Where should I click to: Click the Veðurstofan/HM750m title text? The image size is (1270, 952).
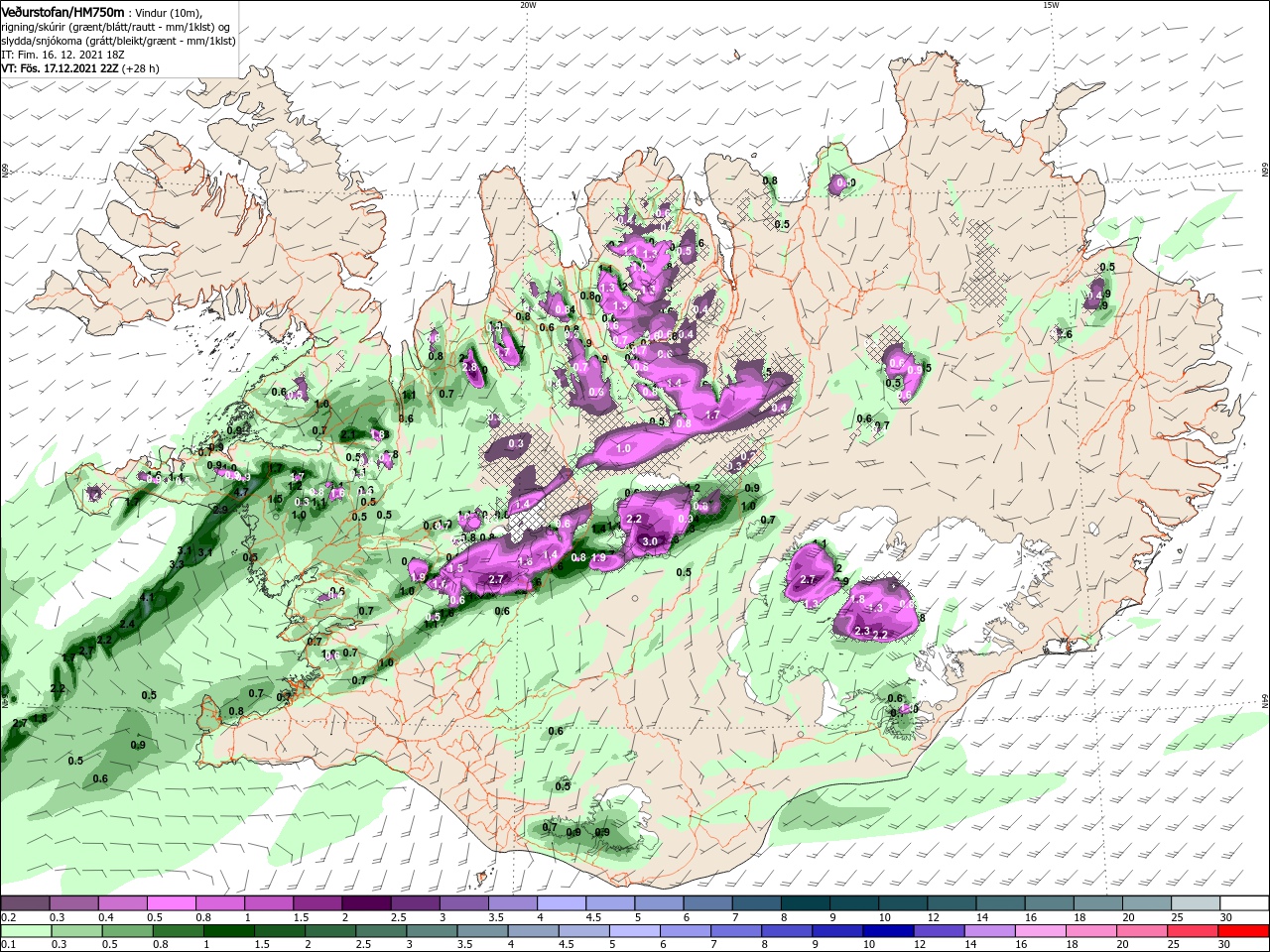pos(63,12)
